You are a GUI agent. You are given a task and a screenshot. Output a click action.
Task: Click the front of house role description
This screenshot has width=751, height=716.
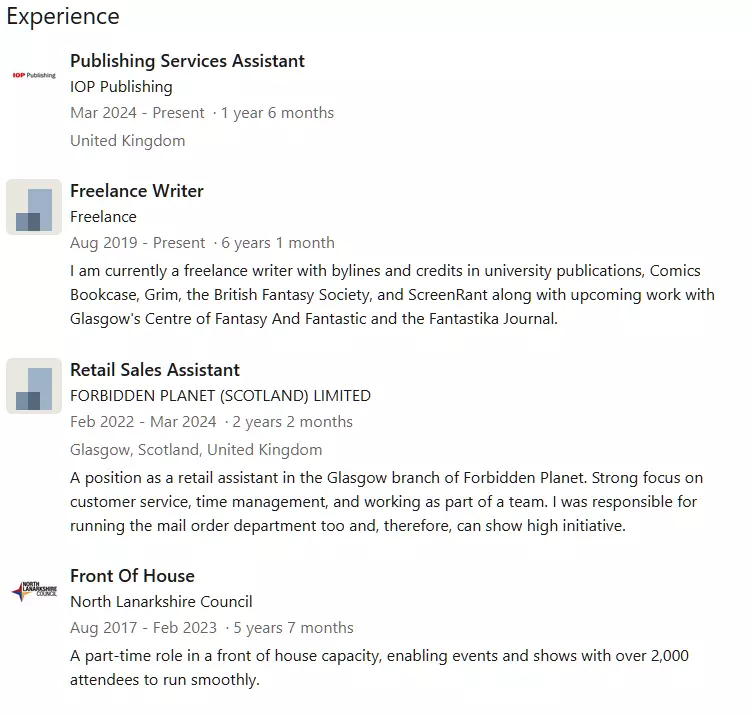(379, 667)
